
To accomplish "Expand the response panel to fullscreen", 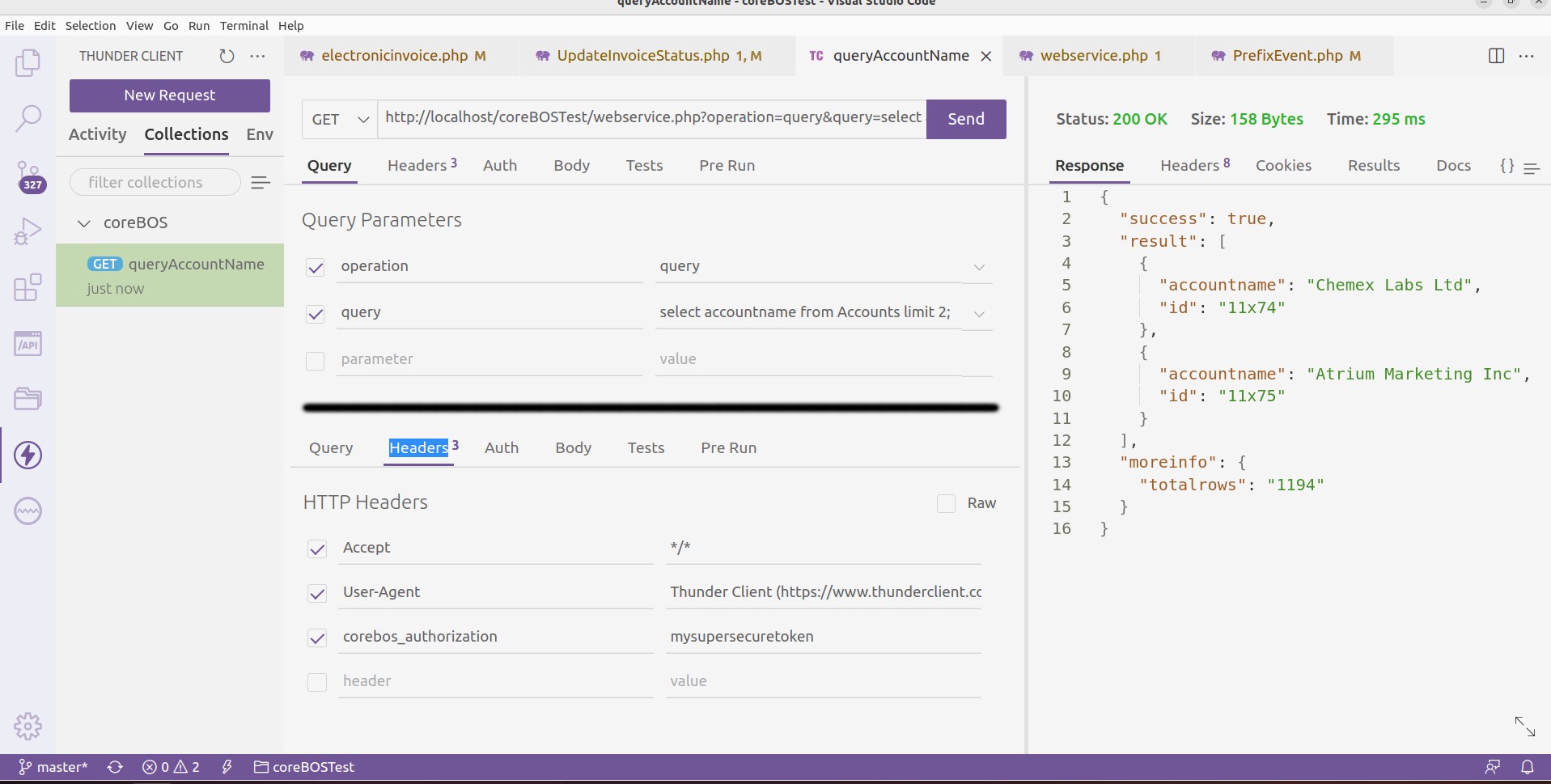I will pyautogui.click(x=1524, y=726).
